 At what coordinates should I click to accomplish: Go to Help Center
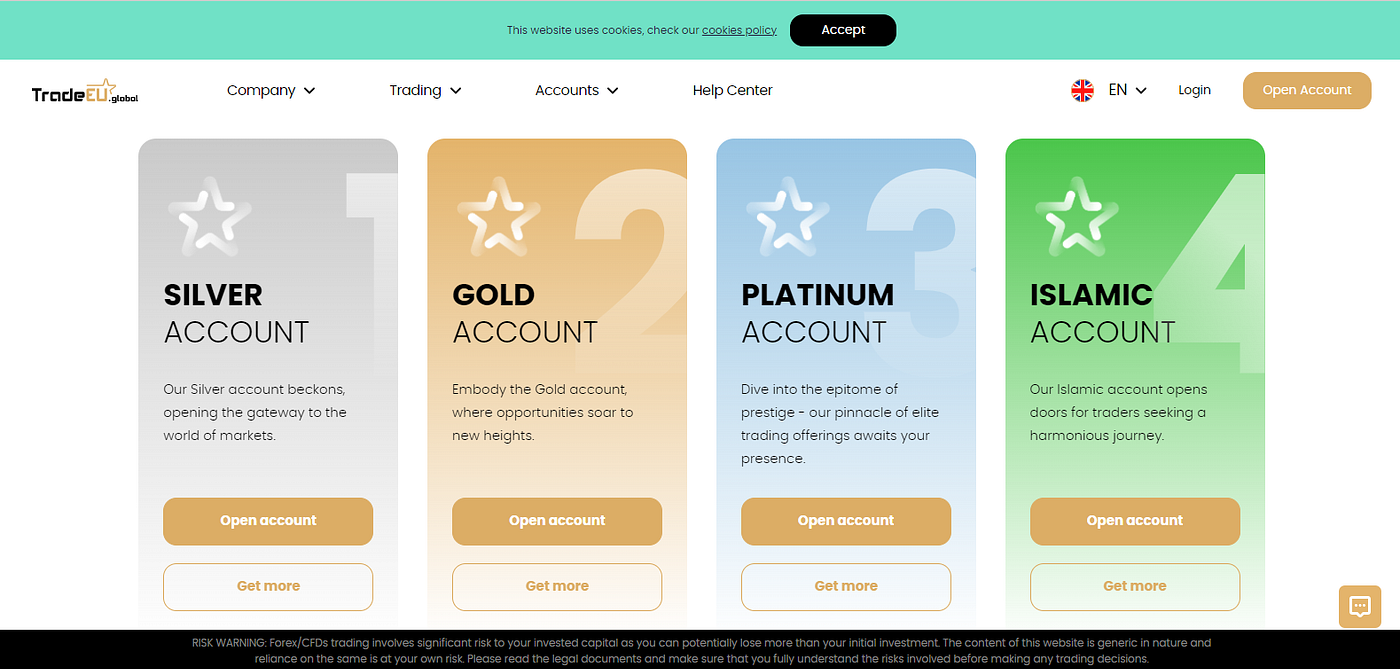tap(733, 90)
